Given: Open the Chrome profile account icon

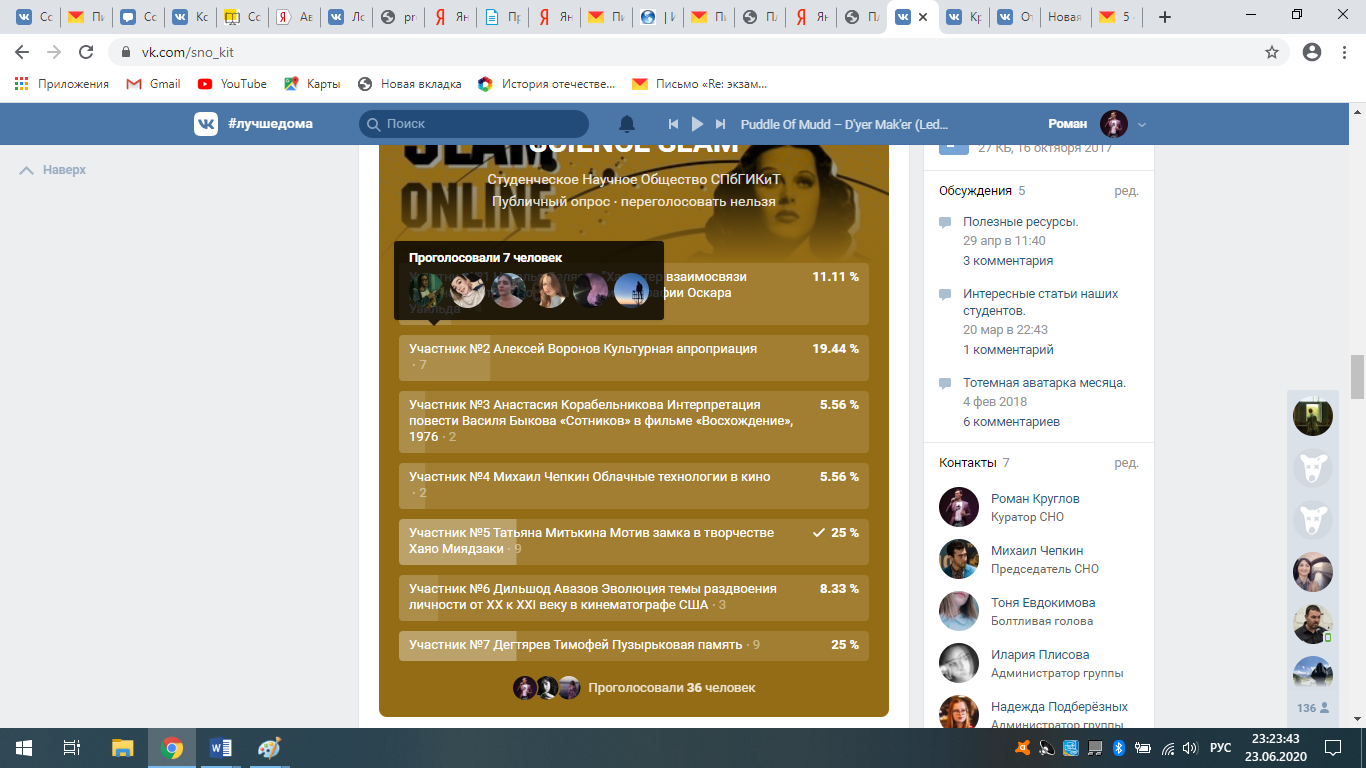Looking at the screenshot, I should pos(1312,52).
